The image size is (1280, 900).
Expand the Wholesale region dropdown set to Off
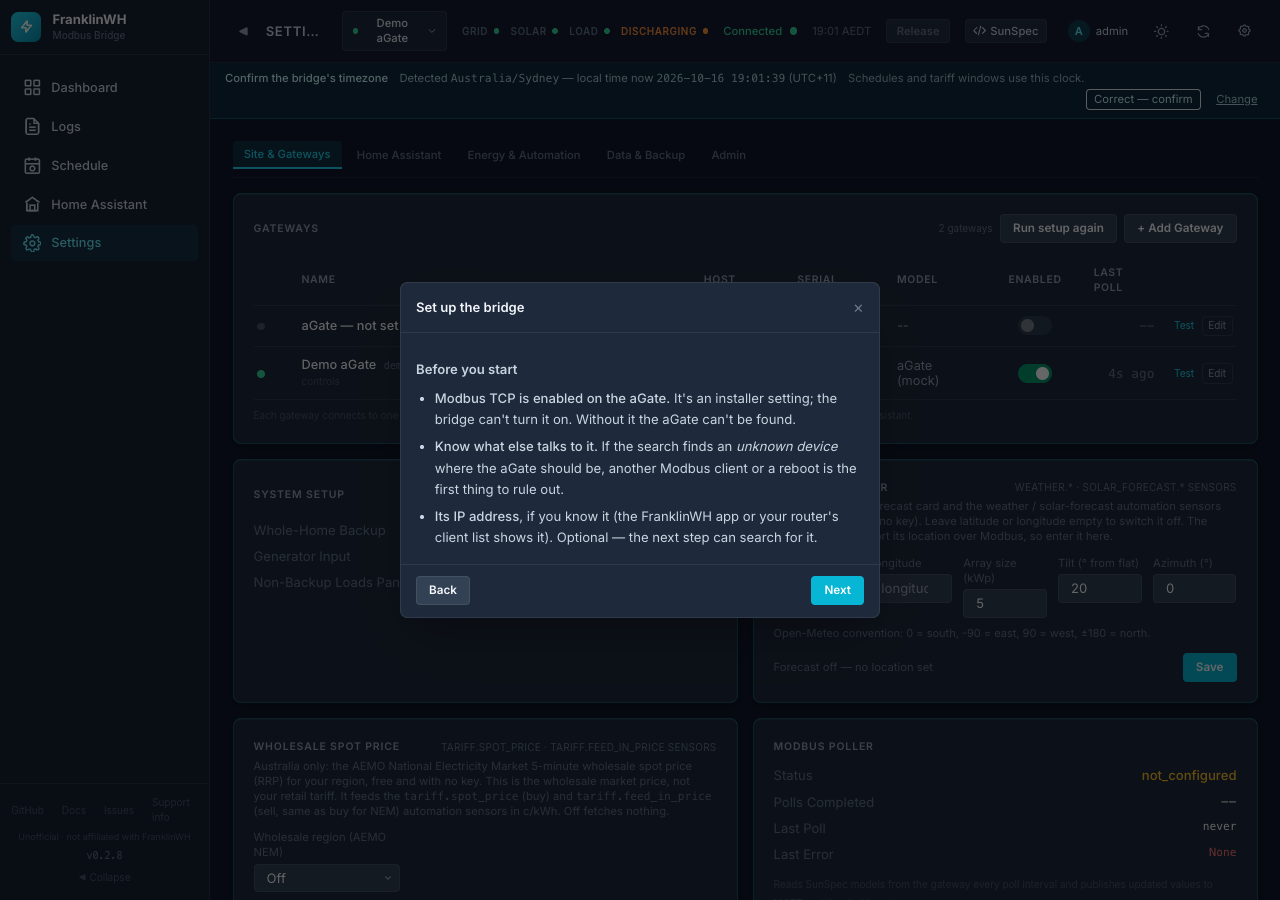point(327,878)
